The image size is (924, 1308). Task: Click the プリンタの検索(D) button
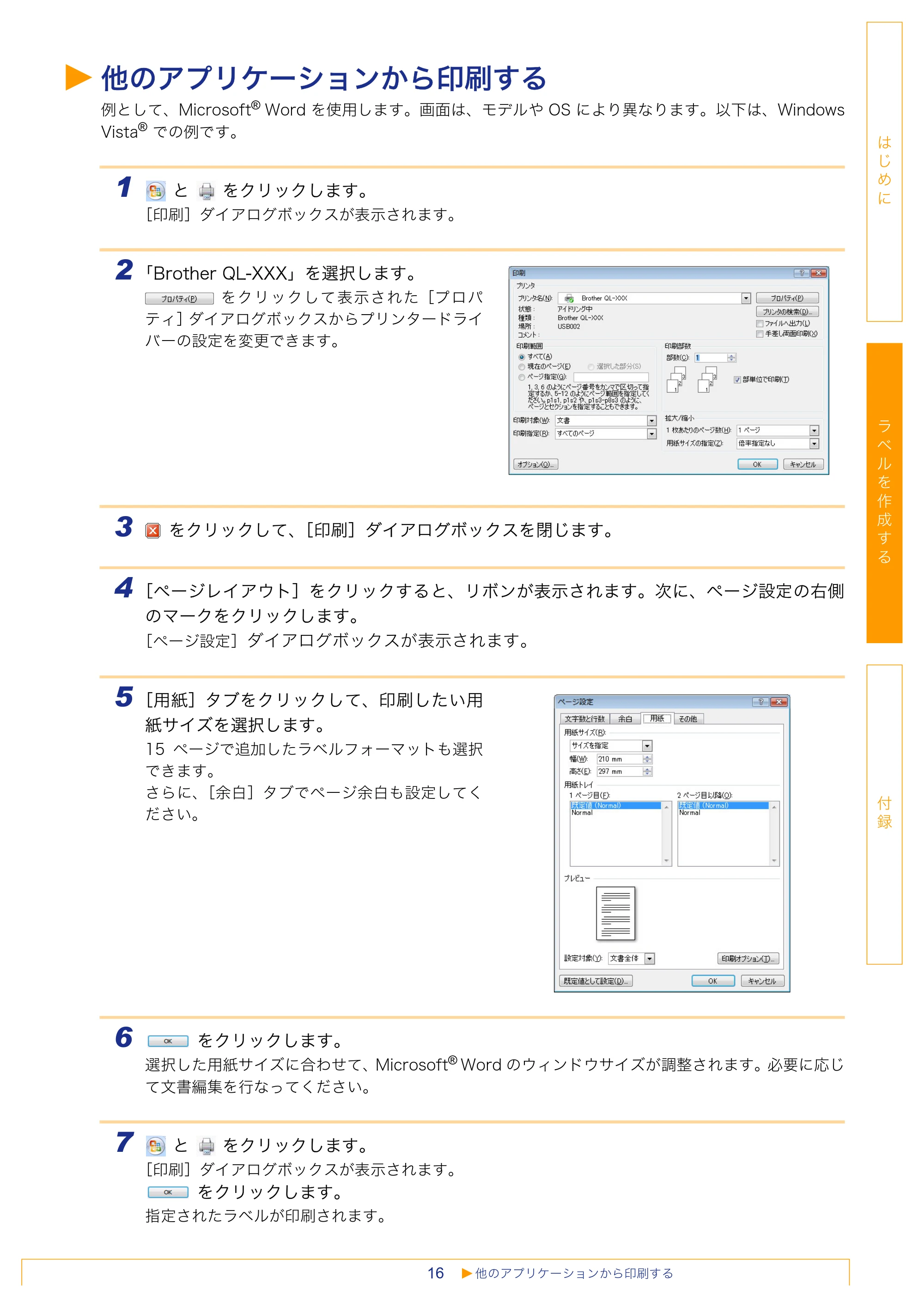pyautogui.click(x=787, y=311)
